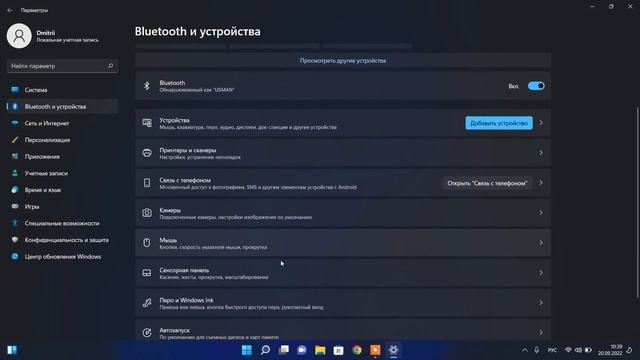640x360 pixels.
Task: Click the AutoPlay icon in the Автозапуск row
Action: click(x=147, y=332)
